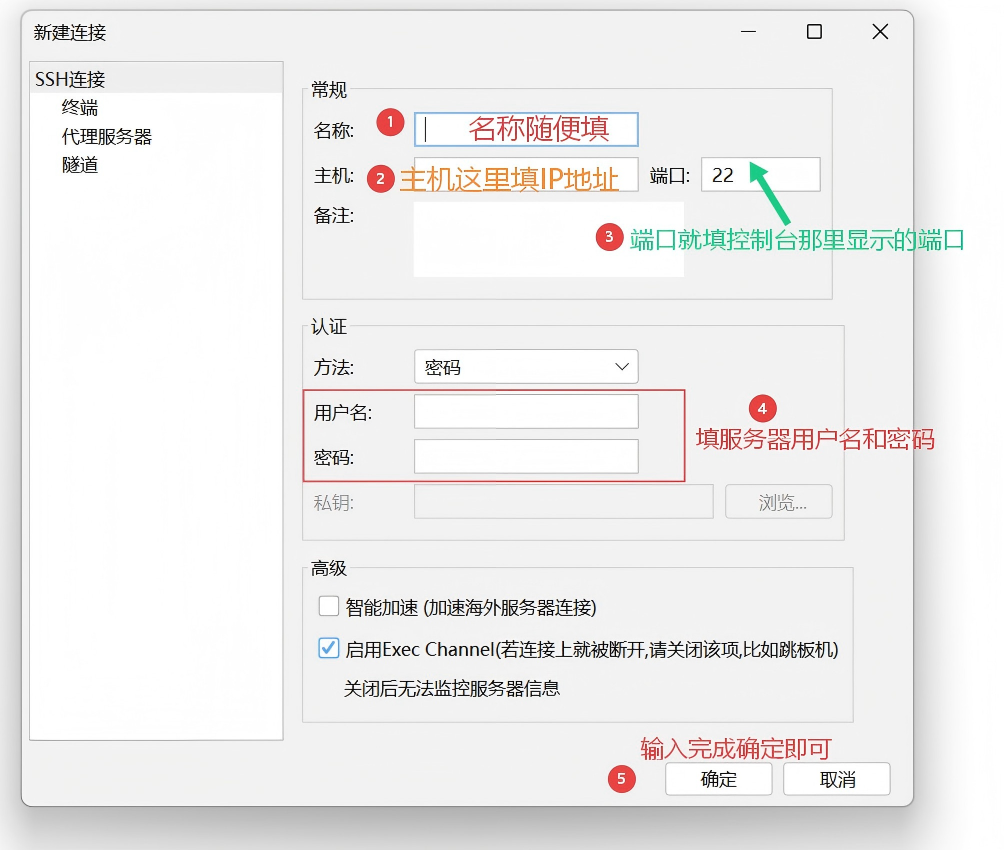Image resolution: width=1004 pixels, height=850 pixels.
Task: Click the 用户名 input field
Action: coord(526,412)
